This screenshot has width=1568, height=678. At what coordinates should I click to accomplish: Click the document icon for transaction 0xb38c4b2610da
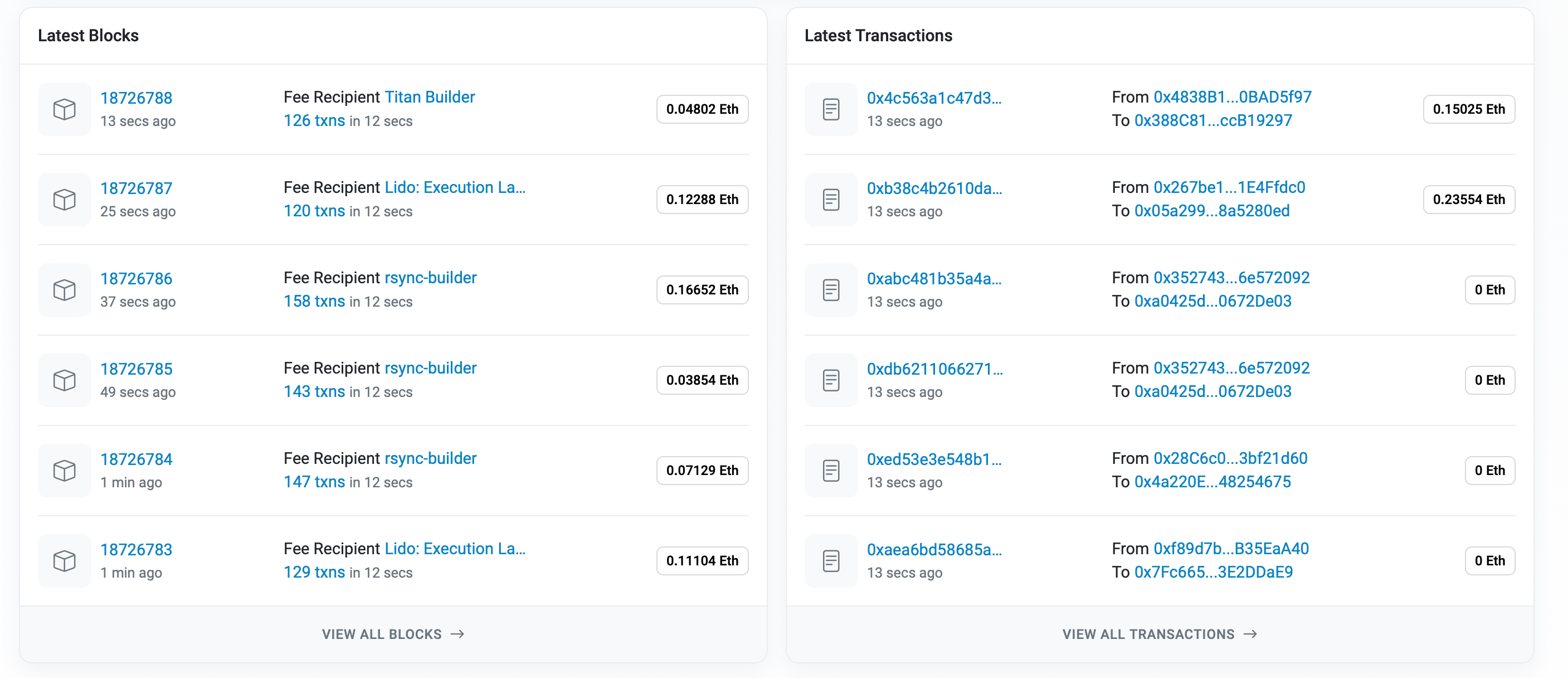[831, 199]
